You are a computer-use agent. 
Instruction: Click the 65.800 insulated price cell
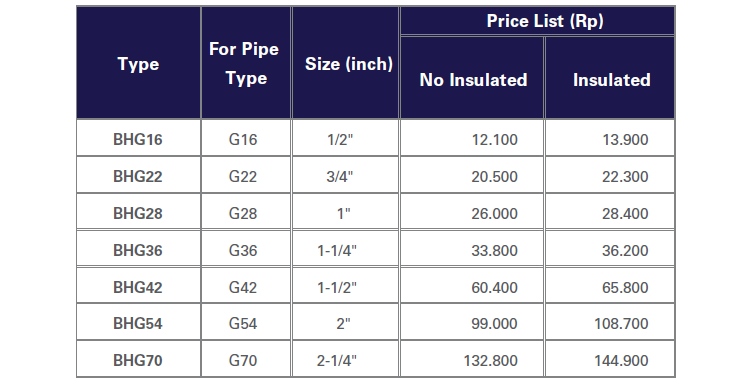(x=610, y=286)
